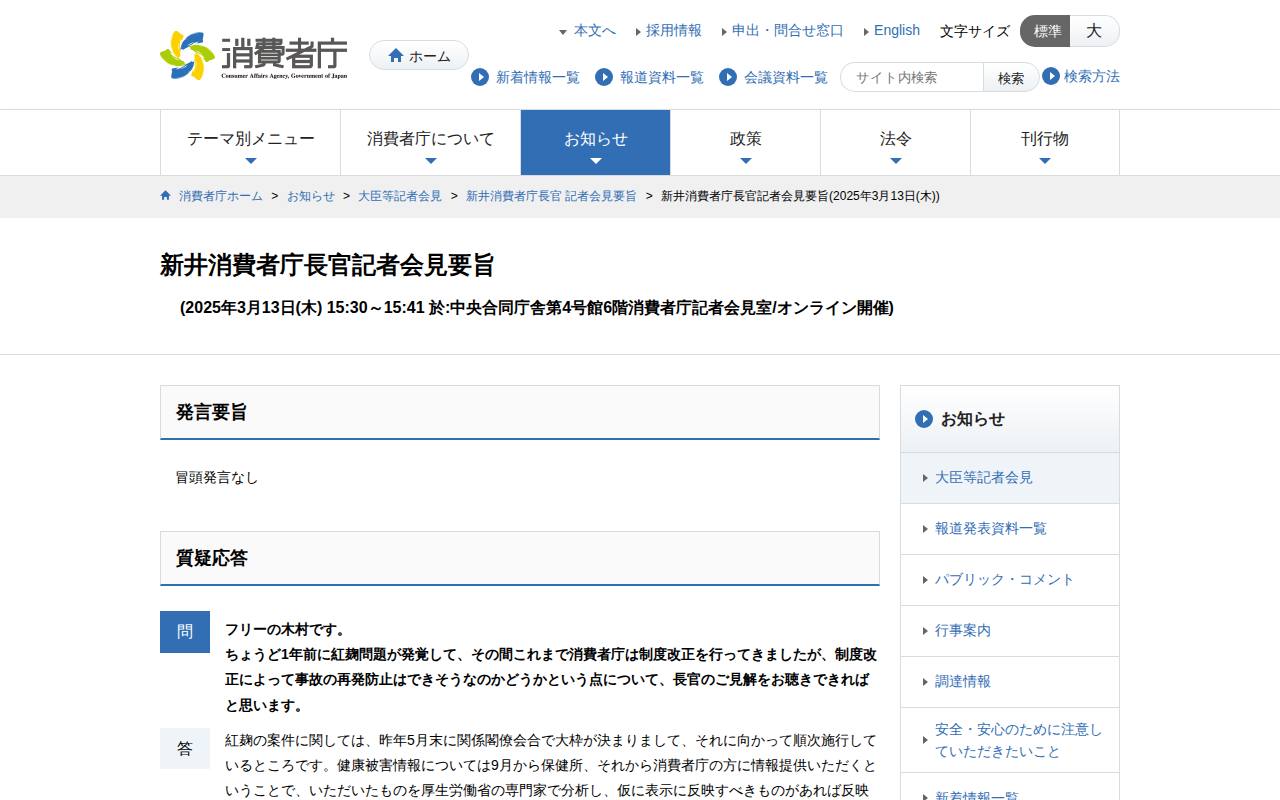Go to 大臣等記者会見 breadcrumb link
Screen dimensions: 1280x800
tap(400, 196)
